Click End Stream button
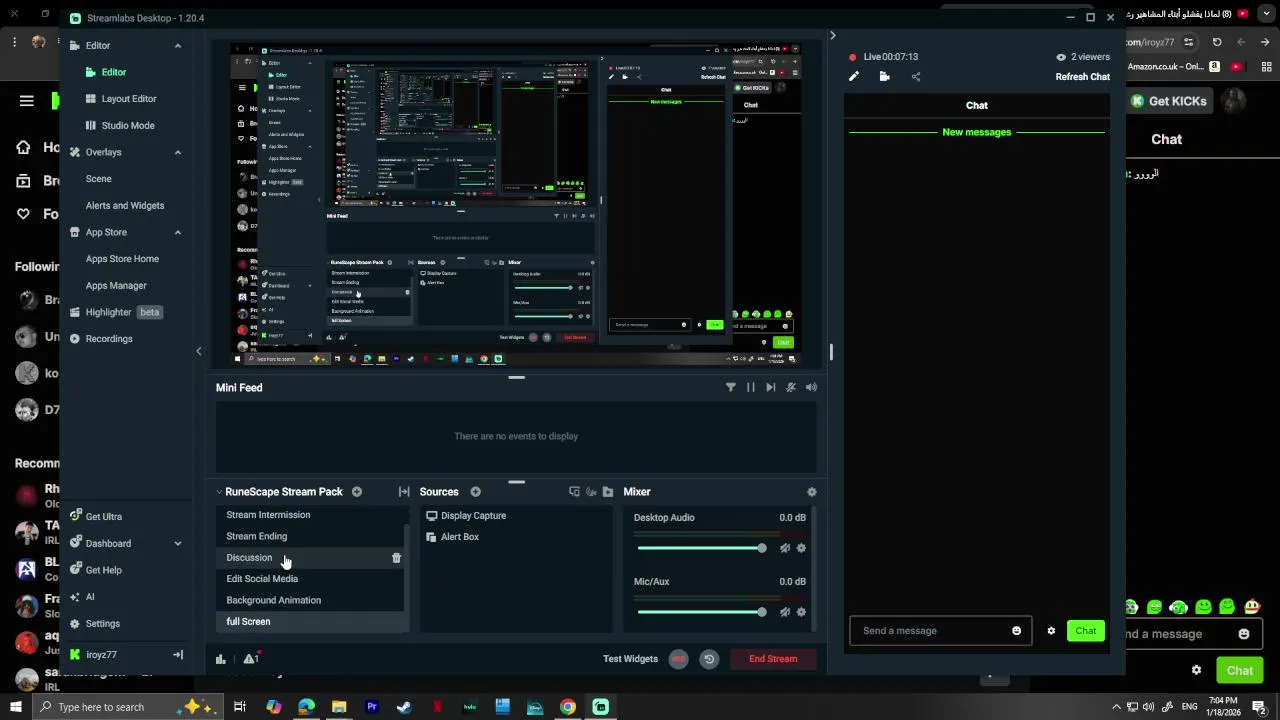Image resolution: width=1280 pixels, height=720 pixels. (773, 659)
